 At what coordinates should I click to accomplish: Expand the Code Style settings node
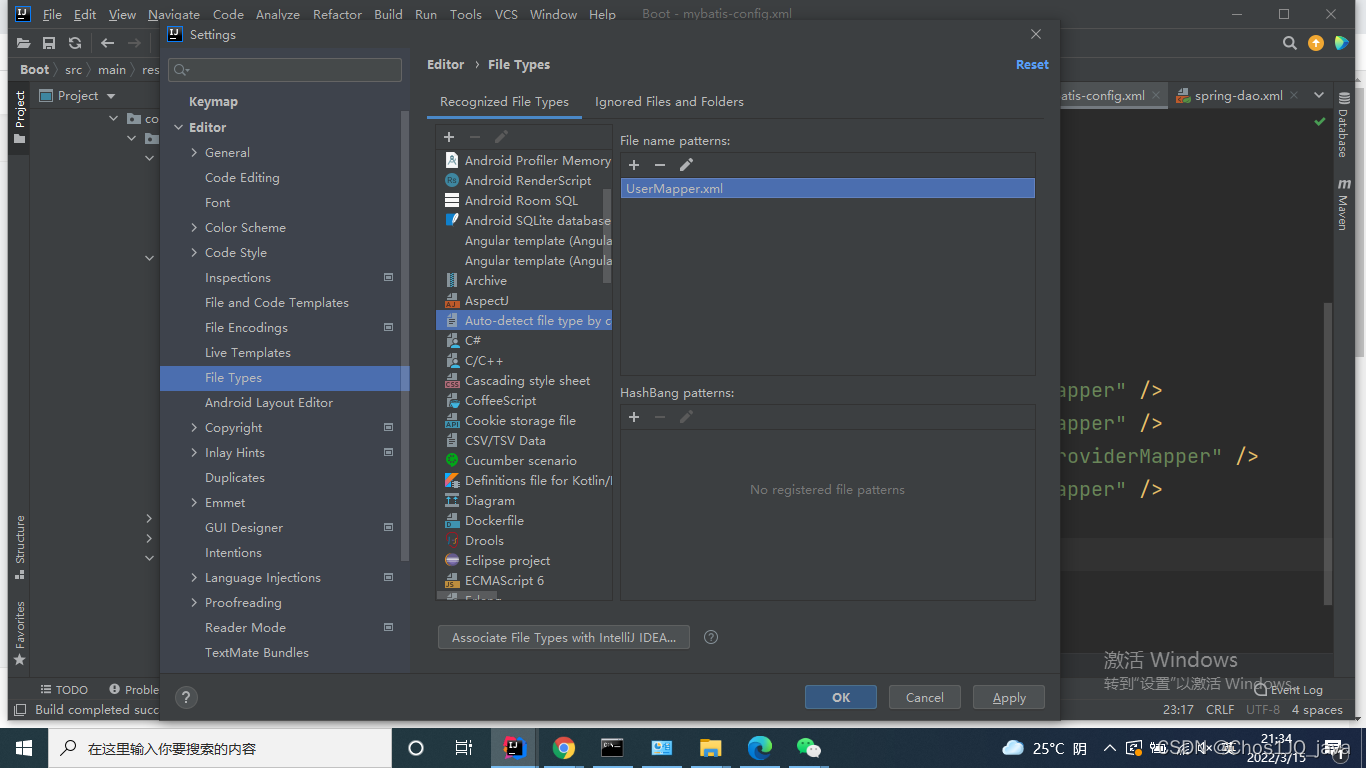tap(194, 253)
